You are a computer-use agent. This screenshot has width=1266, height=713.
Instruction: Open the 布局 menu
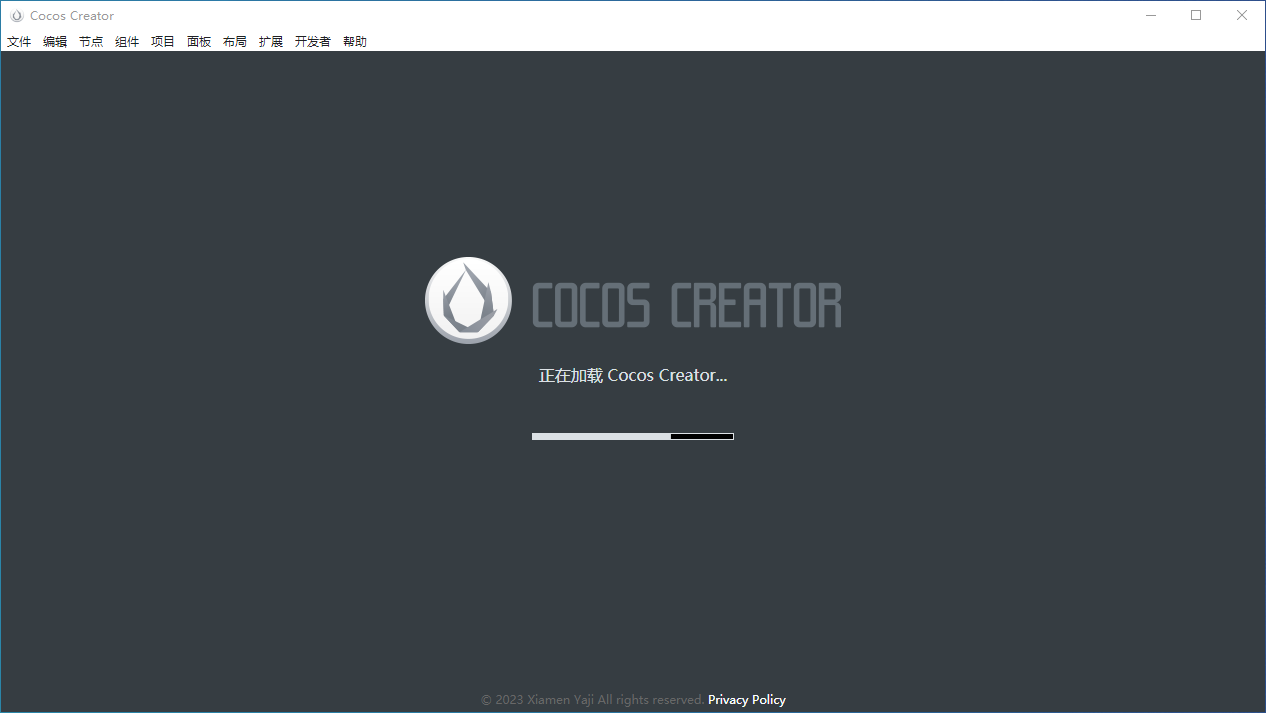coord(235,42)
